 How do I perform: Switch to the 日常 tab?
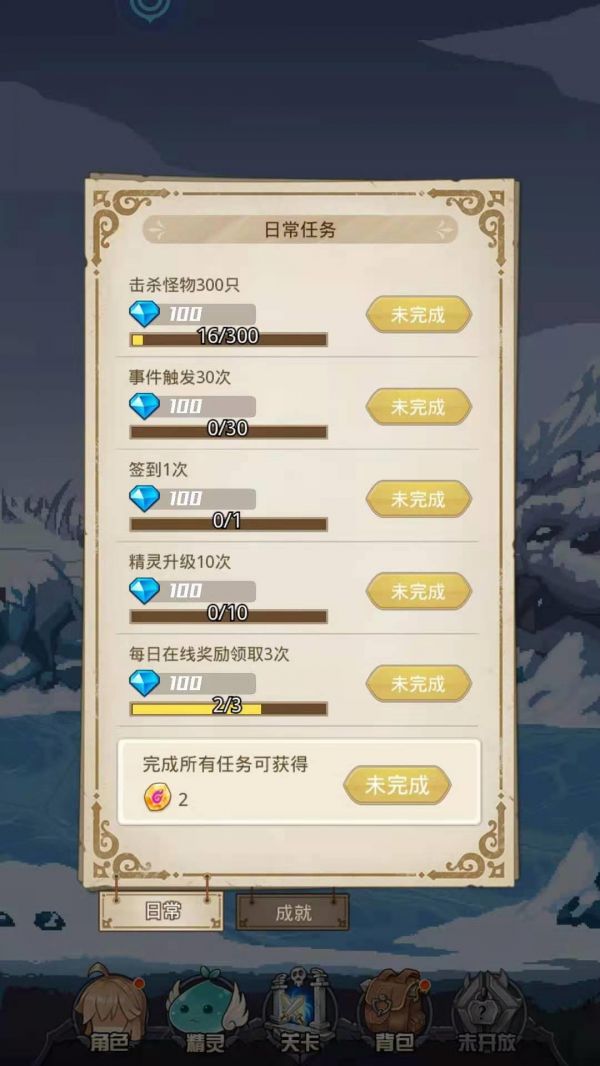tap(161, 912)
